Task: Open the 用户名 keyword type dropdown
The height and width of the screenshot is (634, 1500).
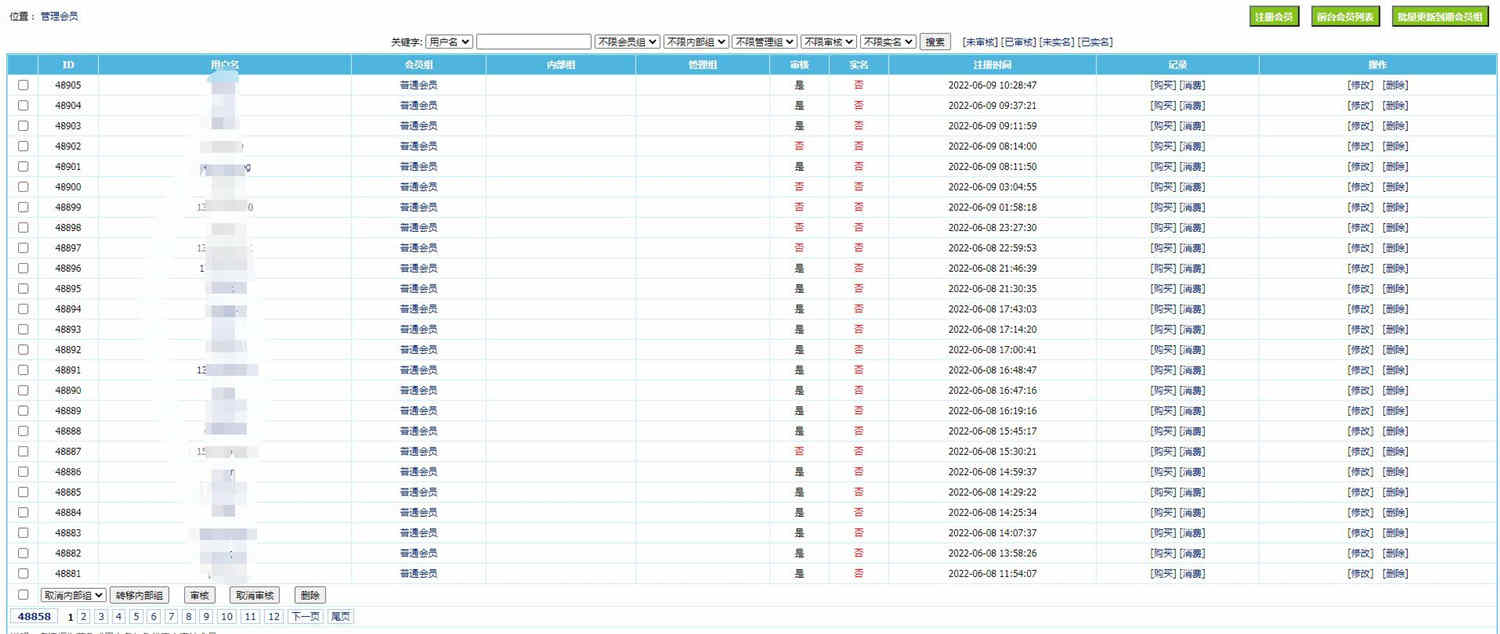Action: tap(447, 41)
